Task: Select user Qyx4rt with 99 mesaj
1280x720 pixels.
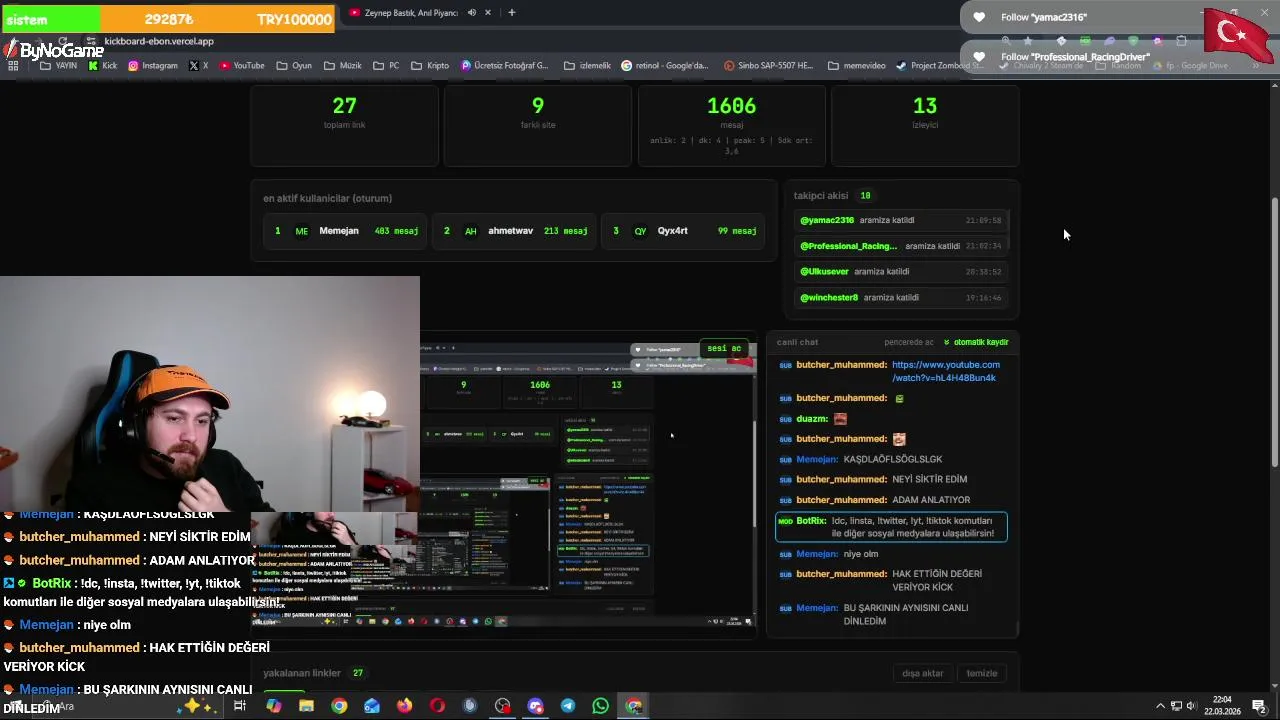Action: point(684,231)
